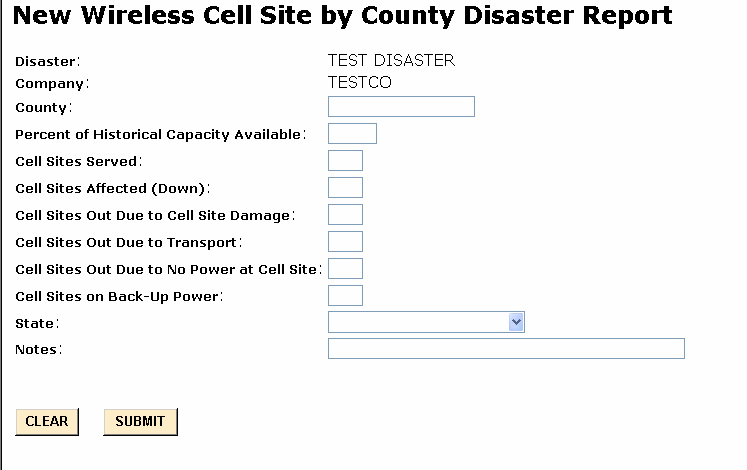Open the State dropdown list
The height and width of the screenshot is (470, 747).
(426, 322)
